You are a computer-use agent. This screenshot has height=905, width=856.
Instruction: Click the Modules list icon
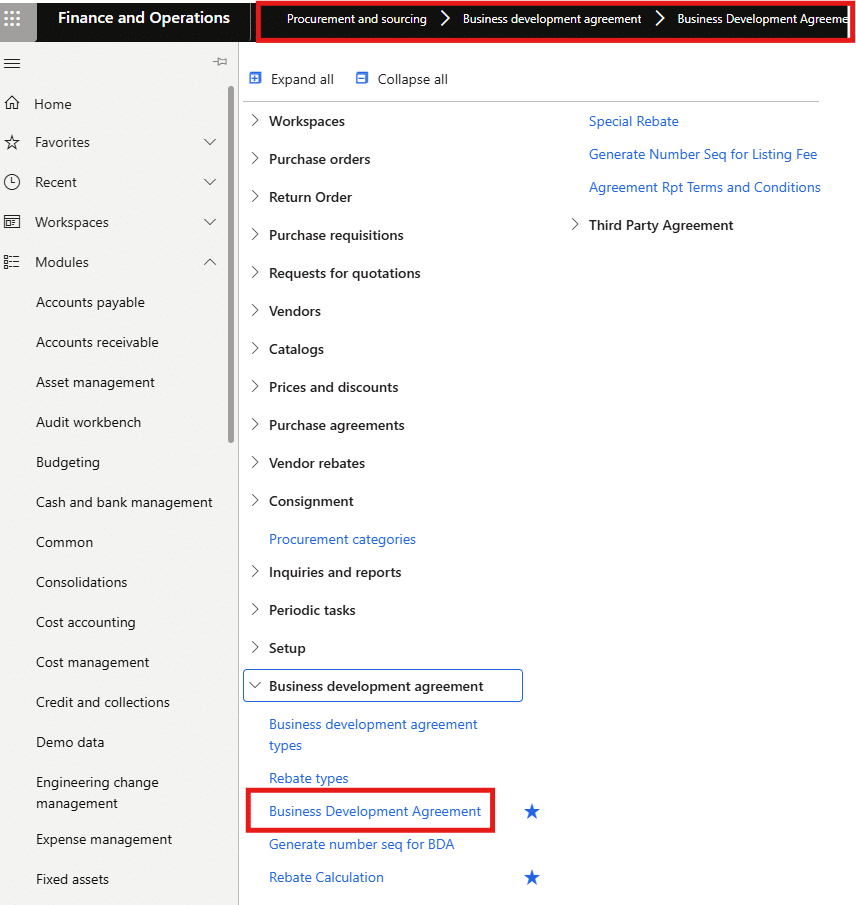tap(12, 262)
